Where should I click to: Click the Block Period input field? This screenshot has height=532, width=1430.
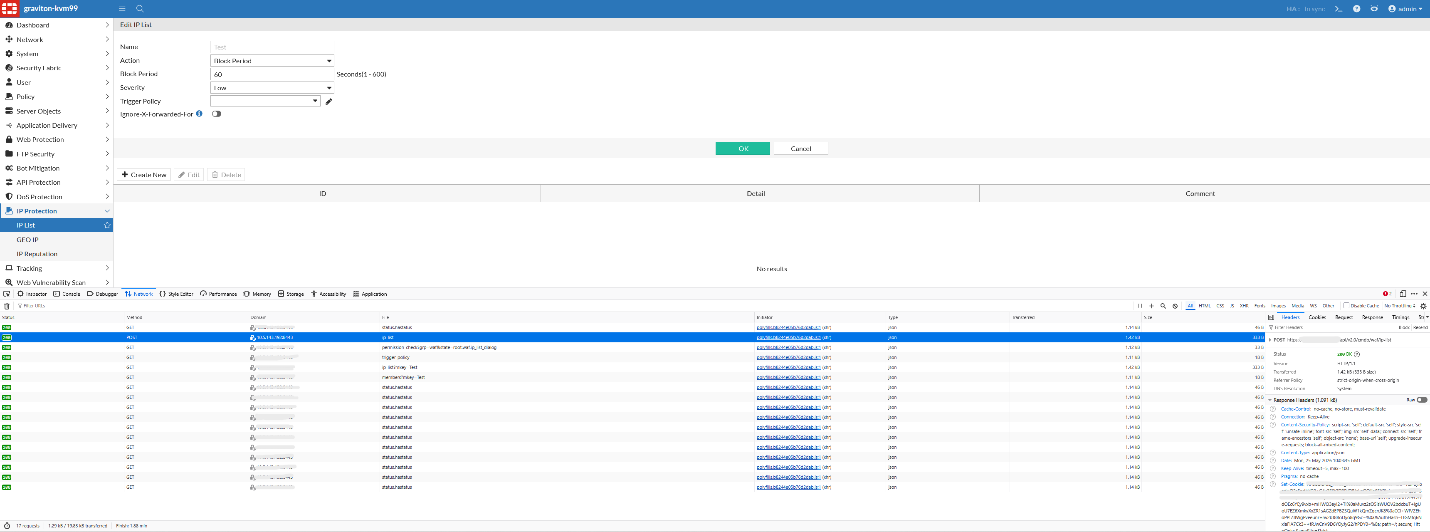point(272,74)
